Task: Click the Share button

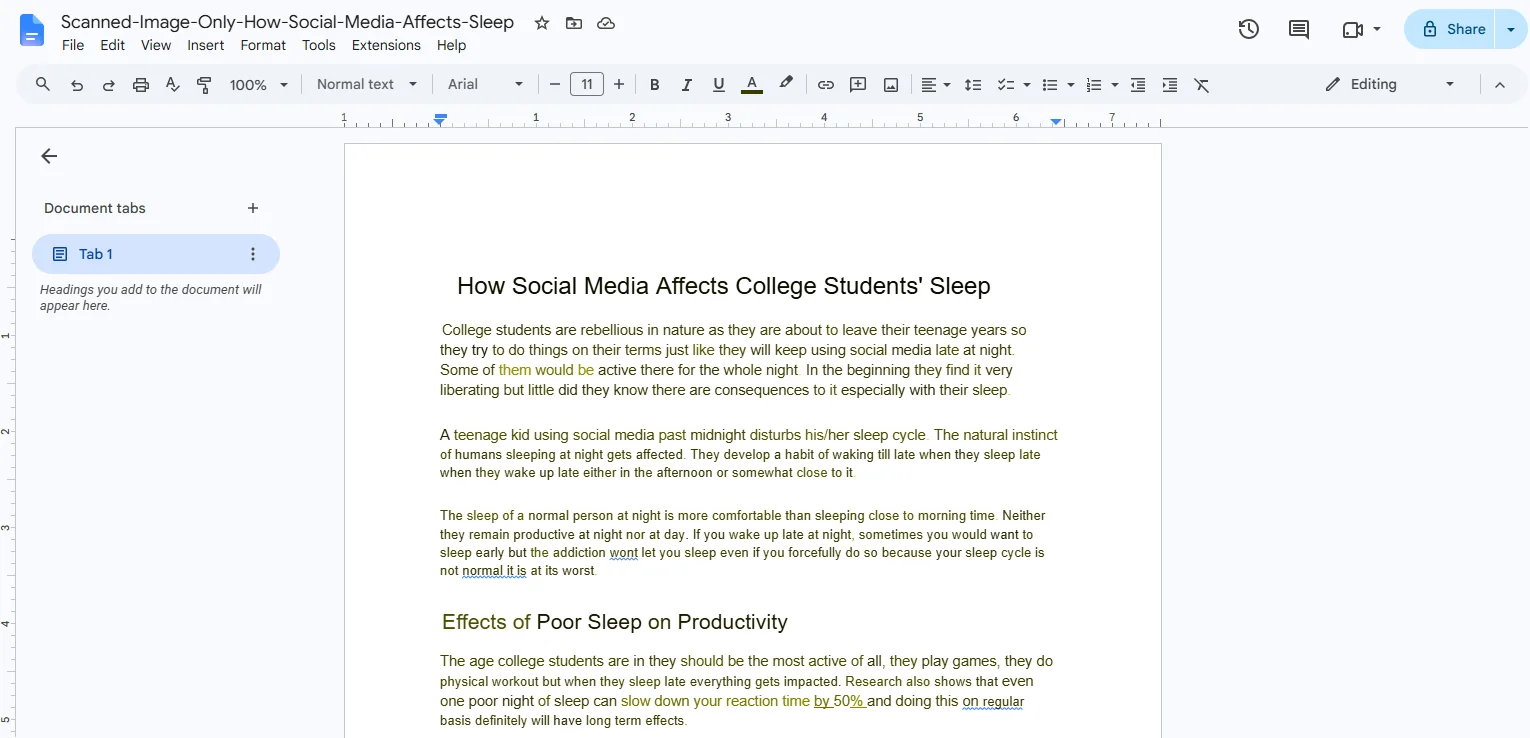Action: tap(1452, 29)
